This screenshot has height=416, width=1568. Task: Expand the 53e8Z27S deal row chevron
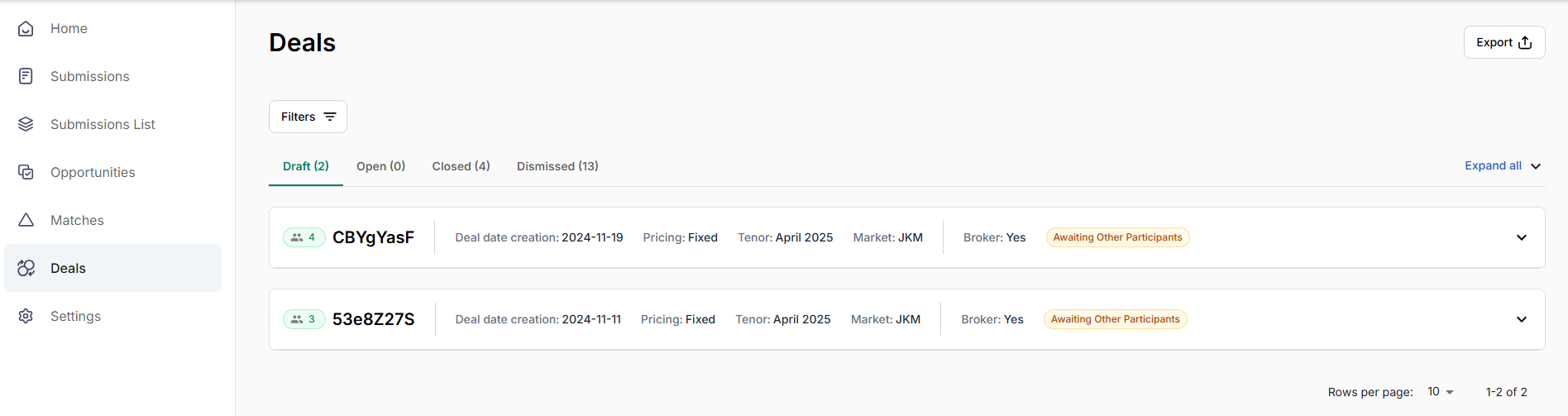[1522, 319]
